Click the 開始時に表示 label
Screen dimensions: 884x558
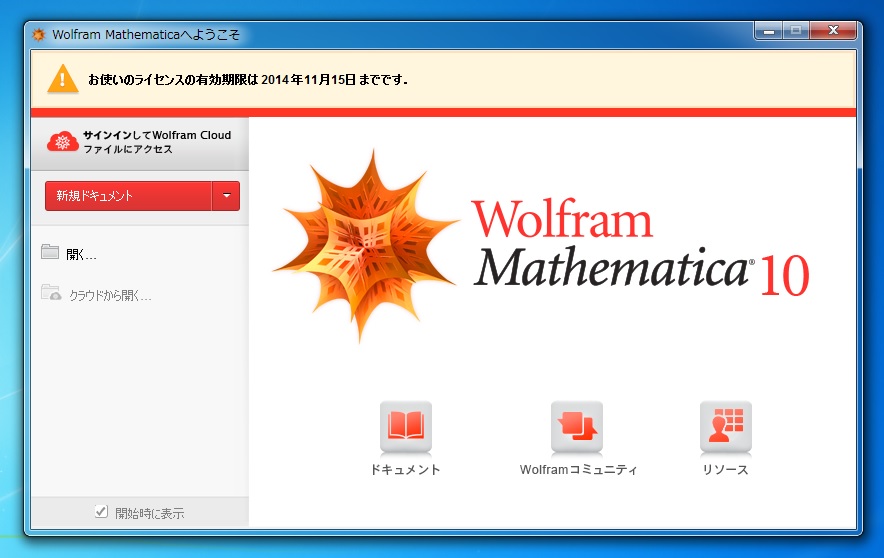[149, 513]
